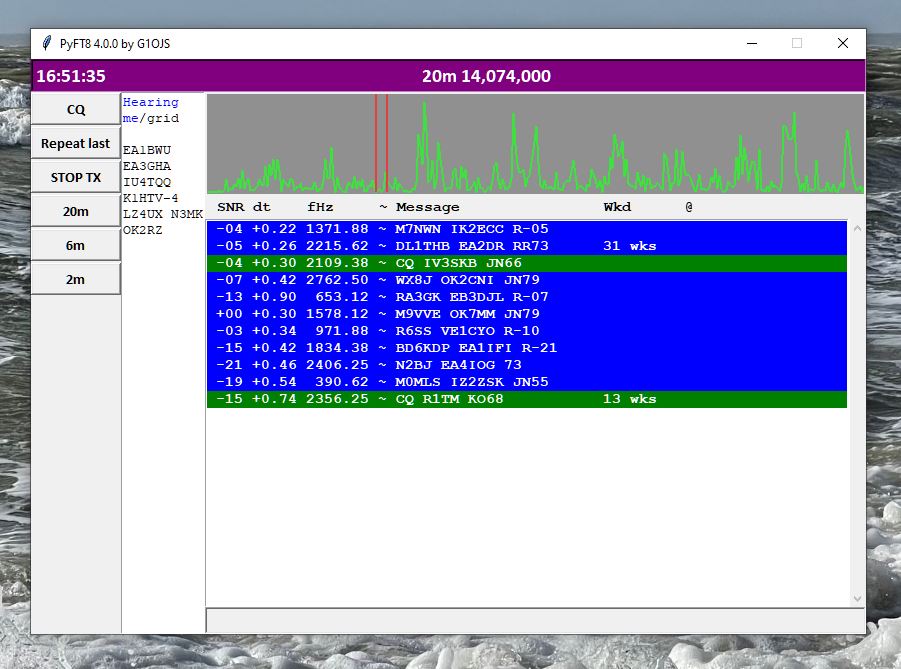Image resolution: width=901 pixels, height=669 pixels.
Task: Click the red TX marker on the spectrum
Action: click(382, 143)
